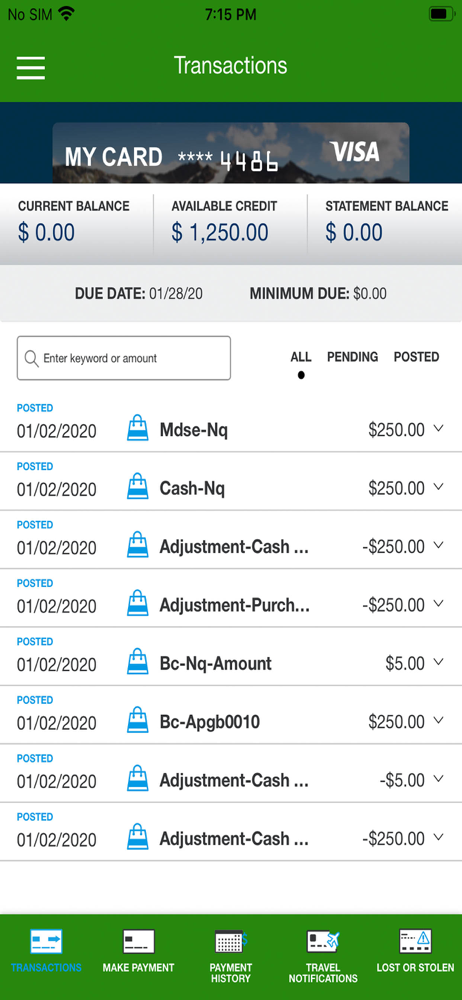
Task: Switch to the PENDING filter
Action: 352,357
